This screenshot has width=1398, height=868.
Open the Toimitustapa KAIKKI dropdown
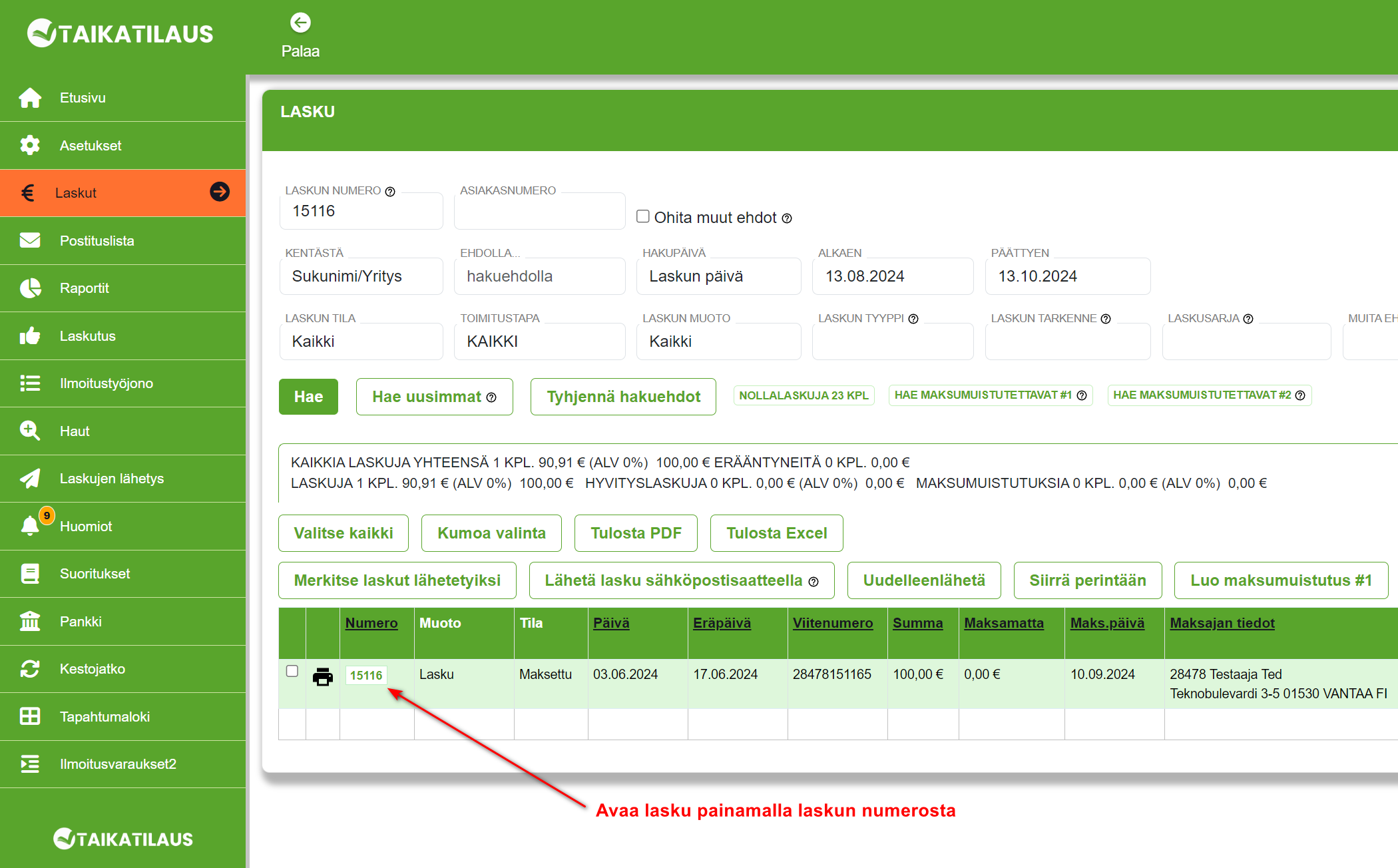540,341
